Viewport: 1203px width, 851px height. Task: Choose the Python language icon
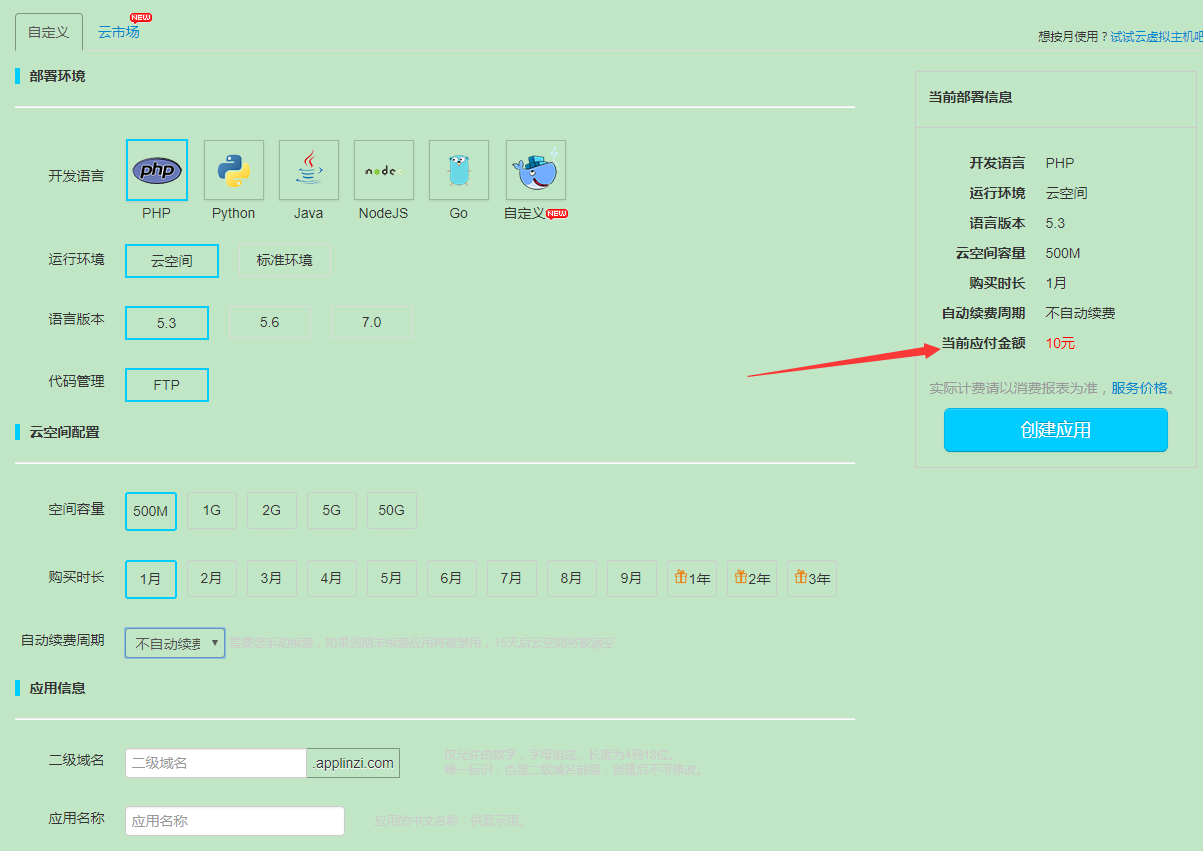(234, 170)
